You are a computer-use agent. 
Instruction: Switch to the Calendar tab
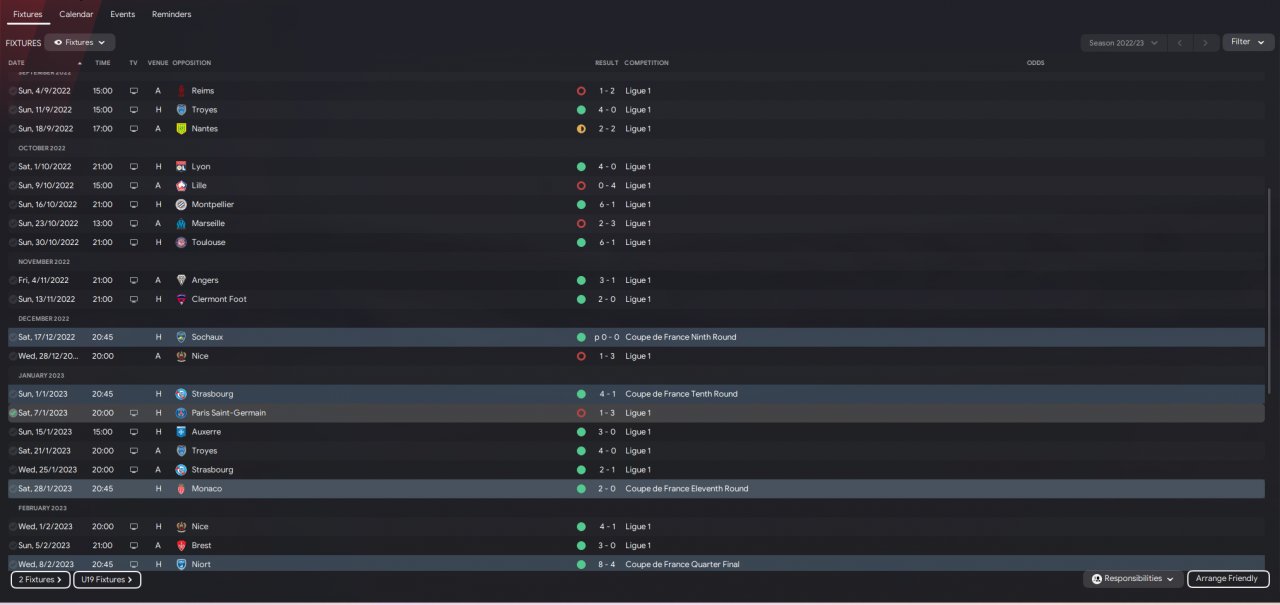tap(76, 14)
